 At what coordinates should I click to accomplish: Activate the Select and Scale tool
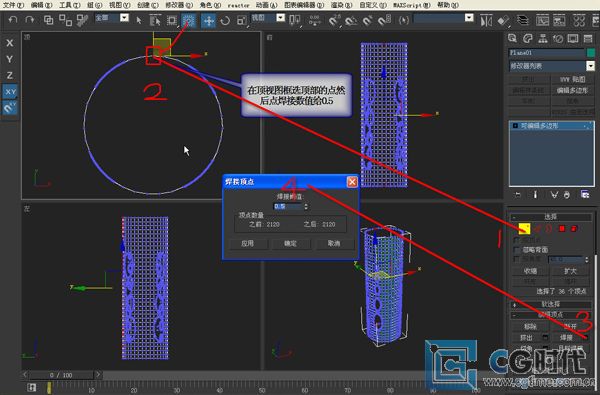coord(242,20)
